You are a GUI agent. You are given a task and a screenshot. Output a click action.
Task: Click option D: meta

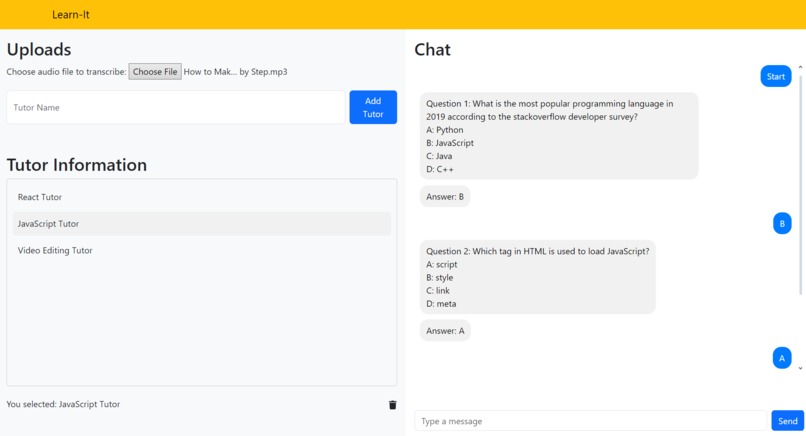click(x=441, y=304)
